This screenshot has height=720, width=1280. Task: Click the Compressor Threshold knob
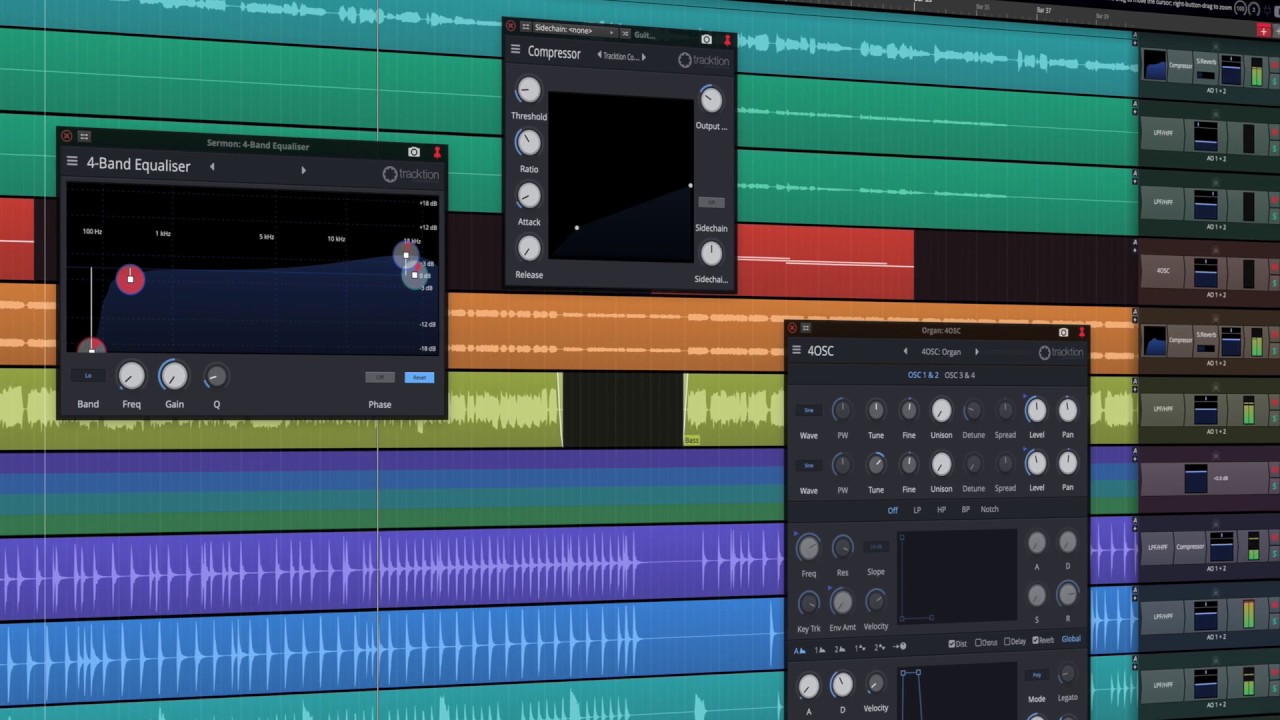(527, 91)
